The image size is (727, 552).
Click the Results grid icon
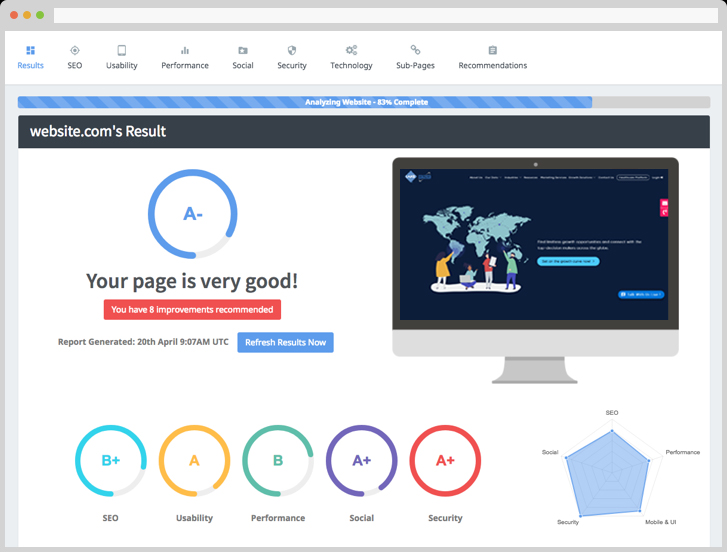30,50
